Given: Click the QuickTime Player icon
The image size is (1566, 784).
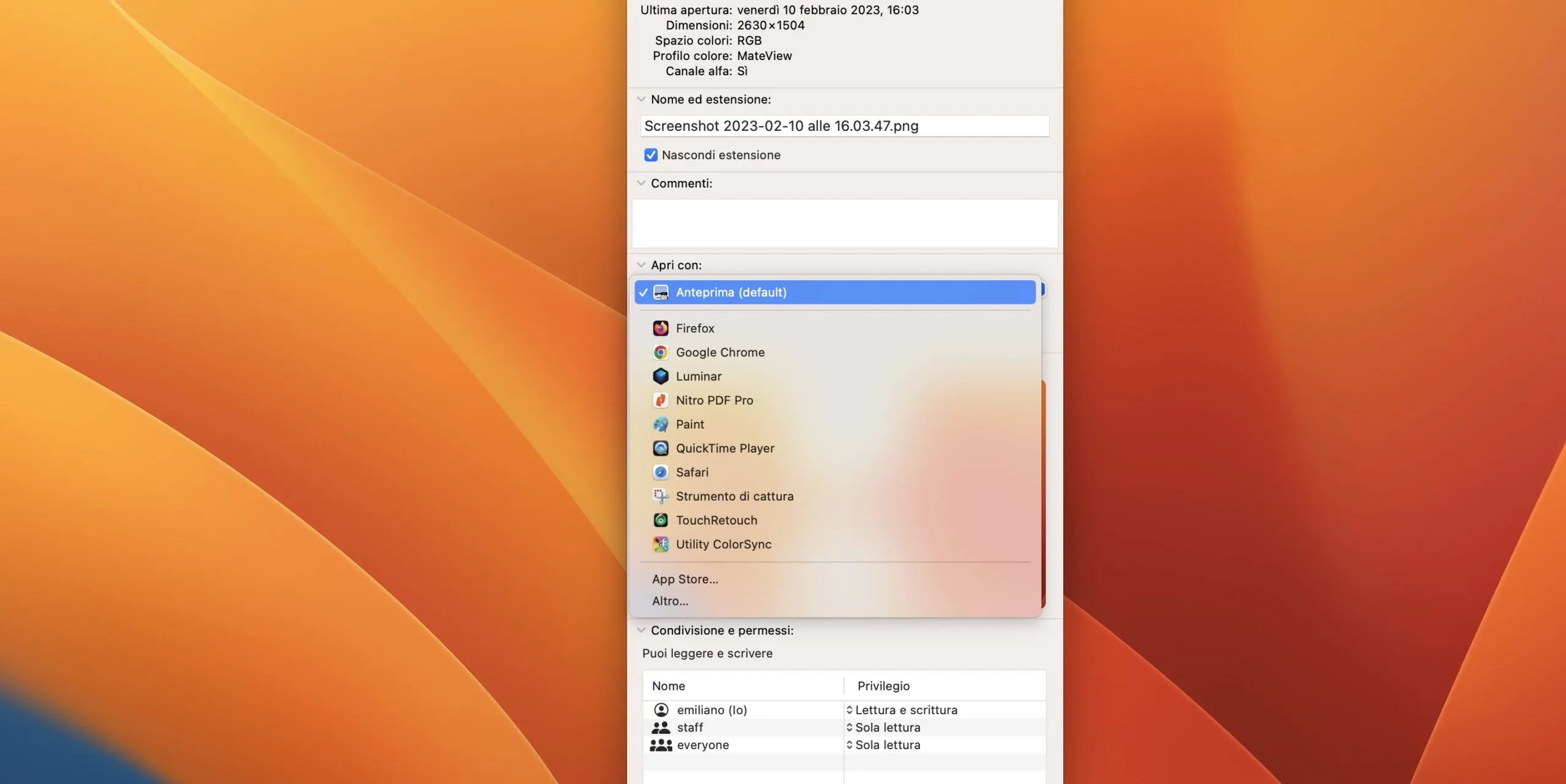Looking at the screenshot, I should [660, 448].
